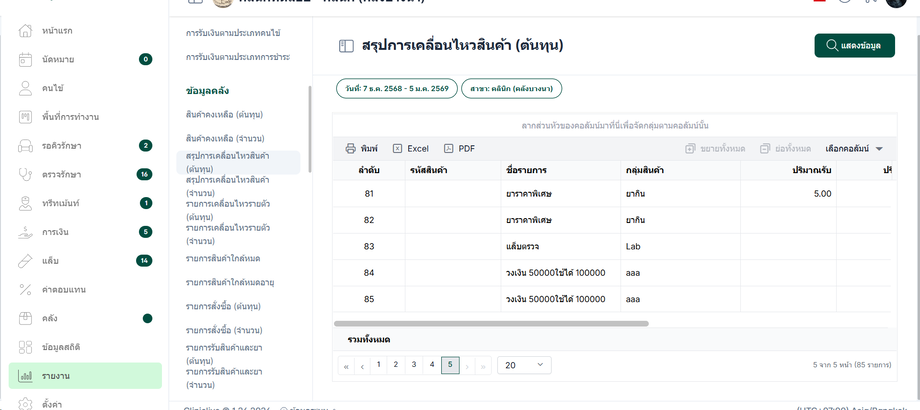The height and width of the screenshot is (410, 920).
Task: Click the ทรีทเม้นท์ treatment icon
Action: 25,203
